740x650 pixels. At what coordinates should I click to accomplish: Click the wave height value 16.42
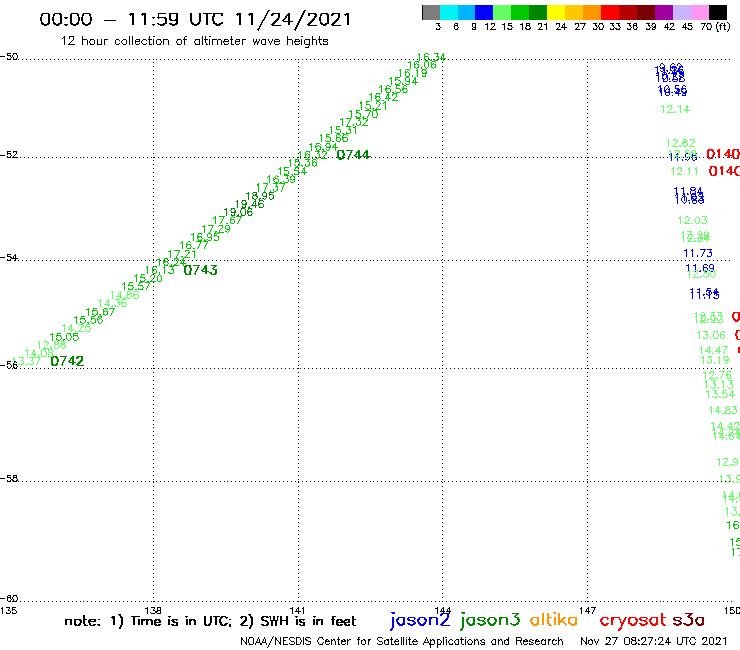(x=383, y=97)
